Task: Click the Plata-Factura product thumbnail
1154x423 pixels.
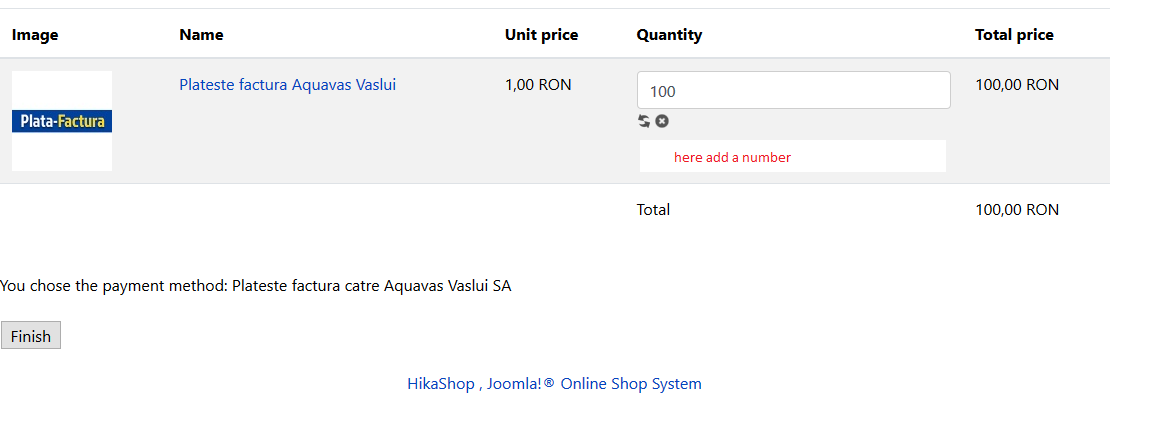Action: pyautogui.click(x=62, y=121)
